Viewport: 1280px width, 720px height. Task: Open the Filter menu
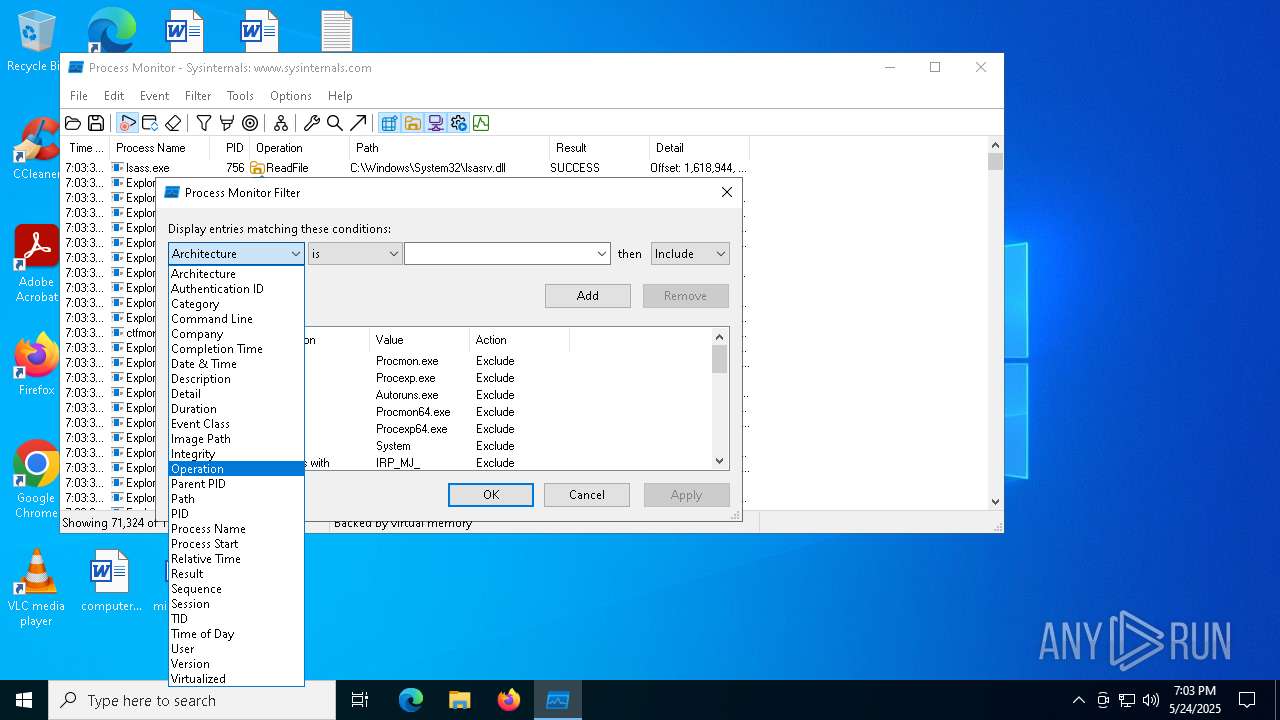pyautogui.click(x=198, y=96)
